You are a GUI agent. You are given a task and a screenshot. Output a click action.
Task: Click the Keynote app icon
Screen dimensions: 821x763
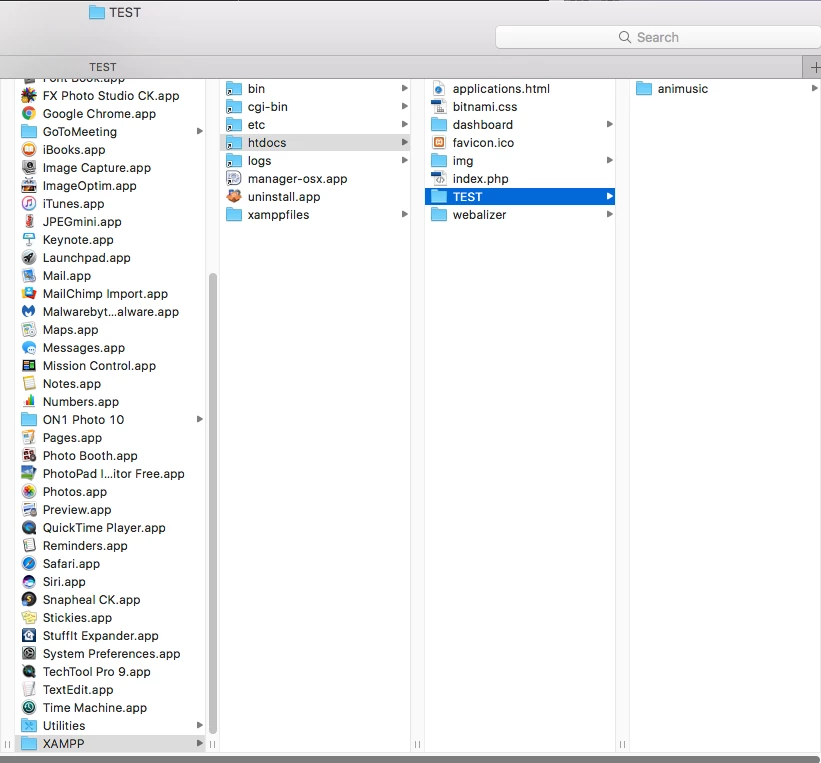pyautogui.click(x=29, y=240)
